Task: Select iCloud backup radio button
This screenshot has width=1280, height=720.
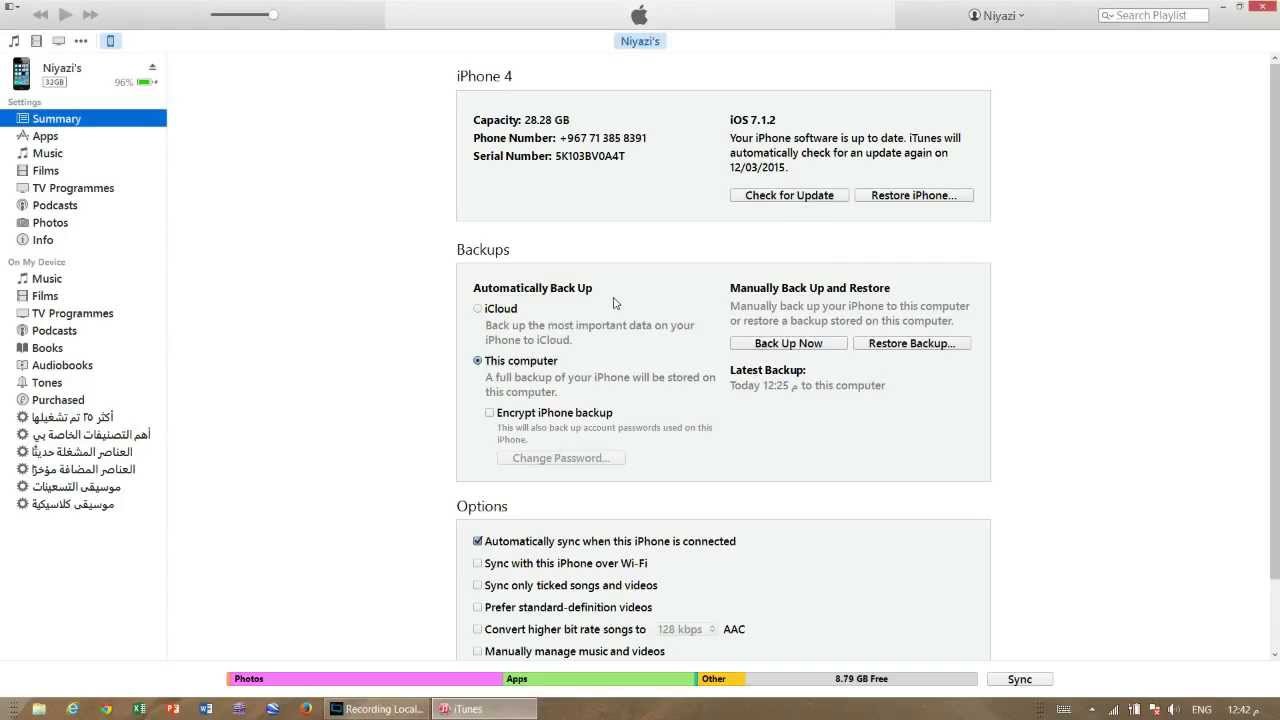Action: point(478,309)
